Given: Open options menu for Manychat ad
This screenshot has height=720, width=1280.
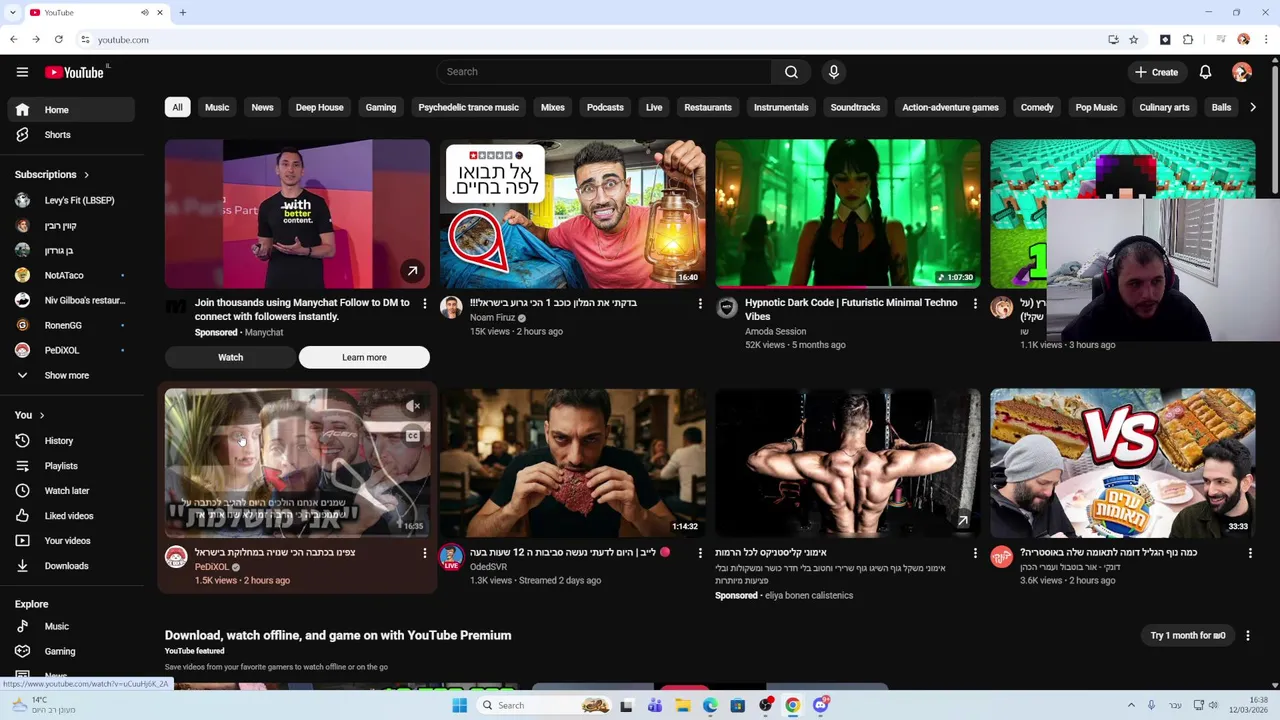Looking at the screenshot, I should coord(424,303).
